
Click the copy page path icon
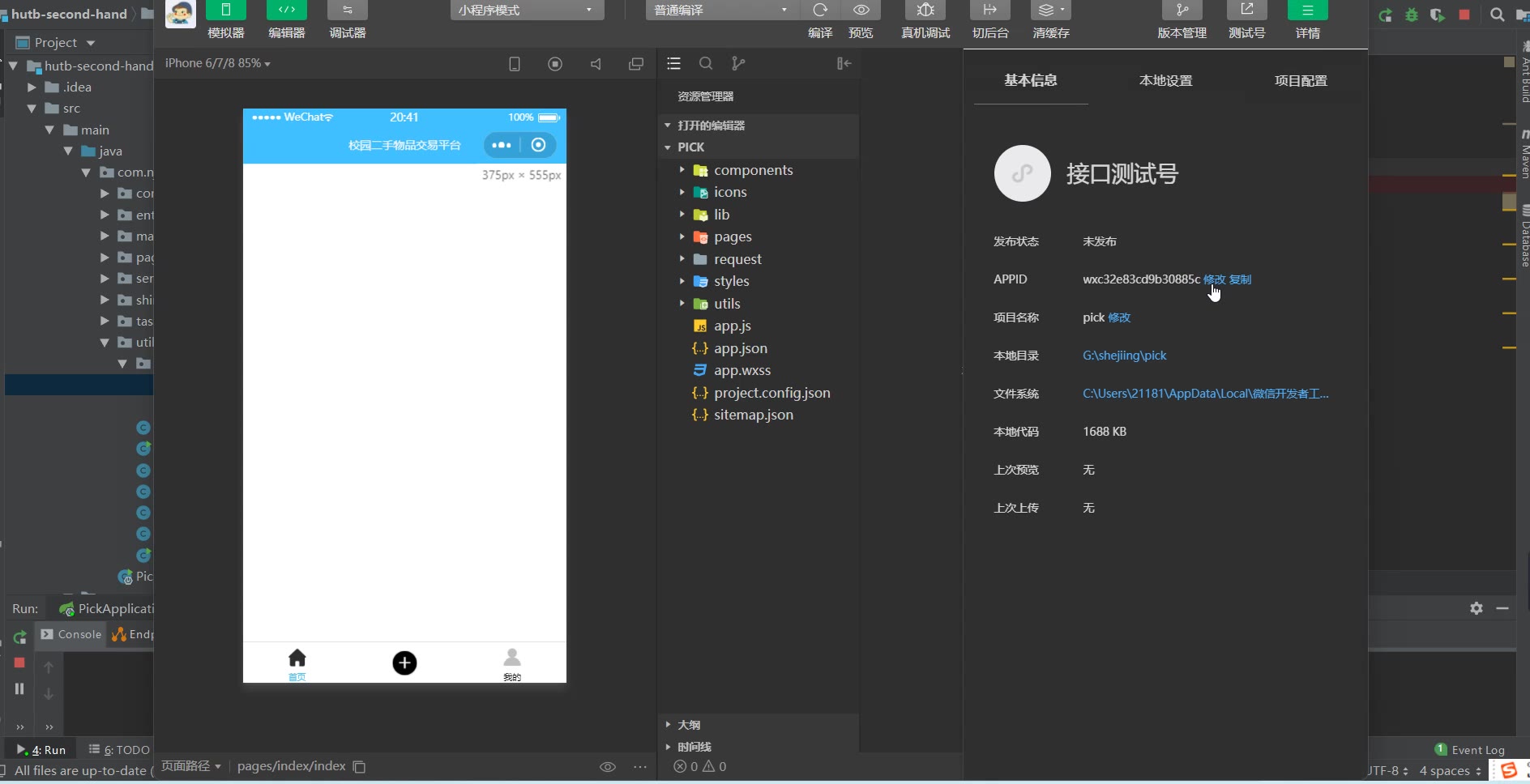[360, 767]
